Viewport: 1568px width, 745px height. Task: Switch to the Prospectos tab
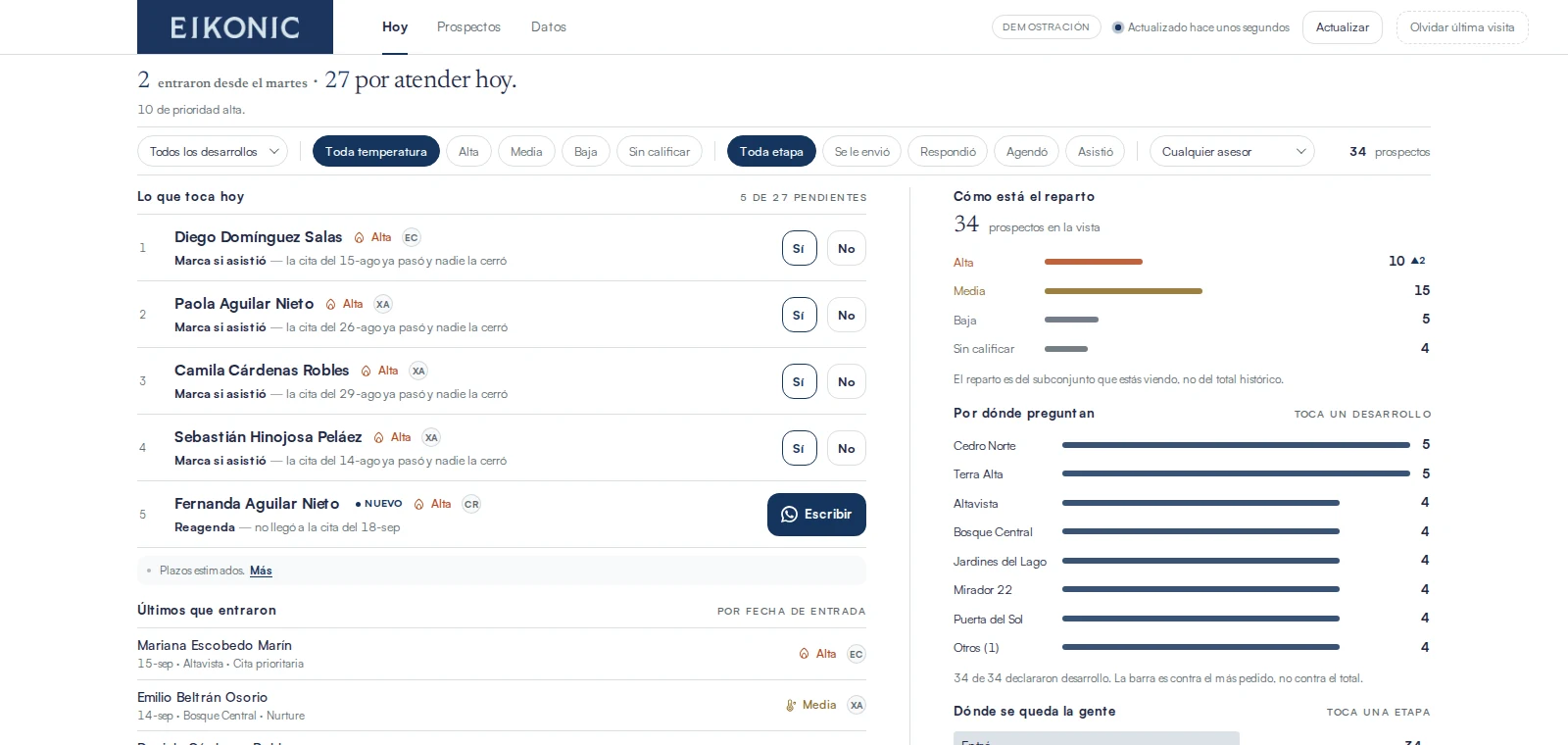(x=468, y=26)
